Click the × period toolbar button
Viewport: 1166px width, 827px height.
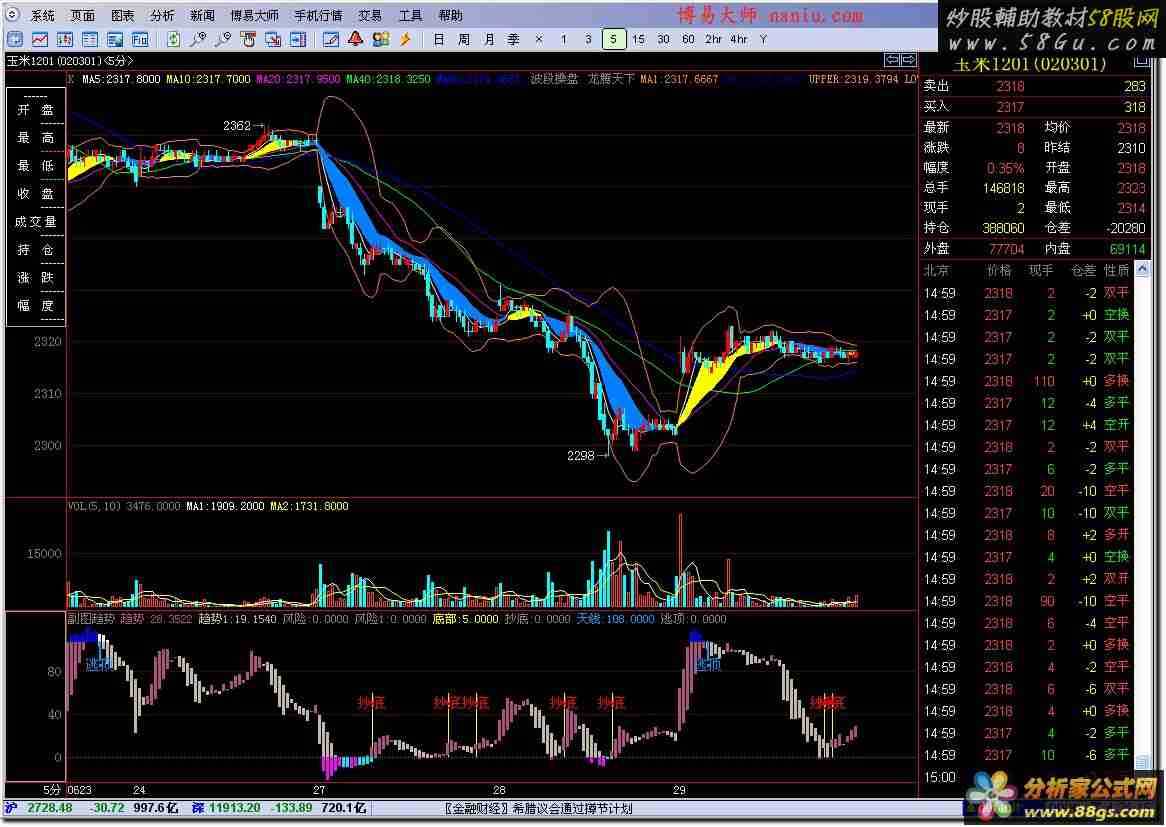point(539,39)
